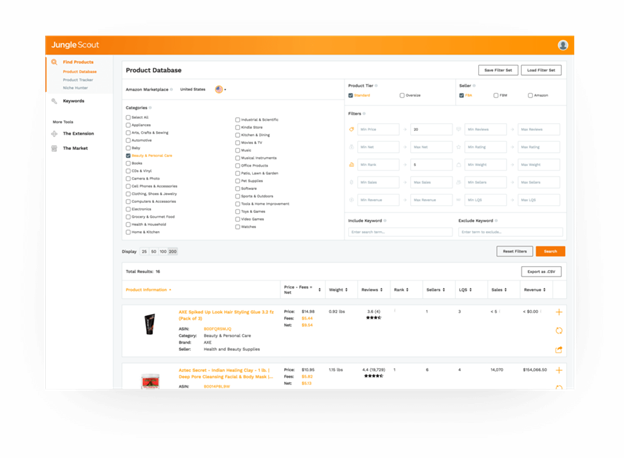This screenshot has height=458, width=624.
Task: Click plus icon for AXE Hair Styling Glue
Action: point(559,312)
